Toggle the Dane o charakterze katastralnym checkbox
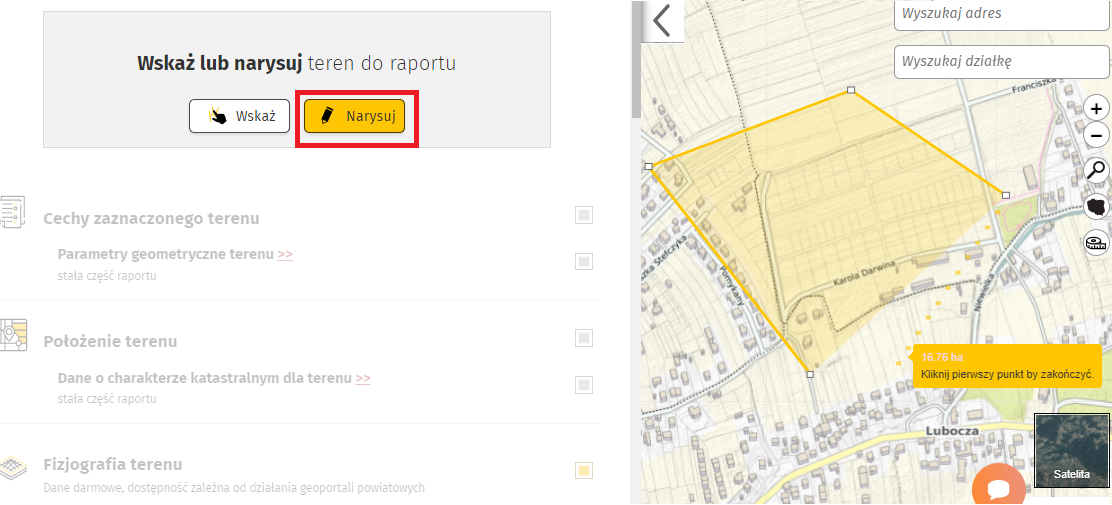This screenshot has height=505, width=1112. click(x=584, y=385)
